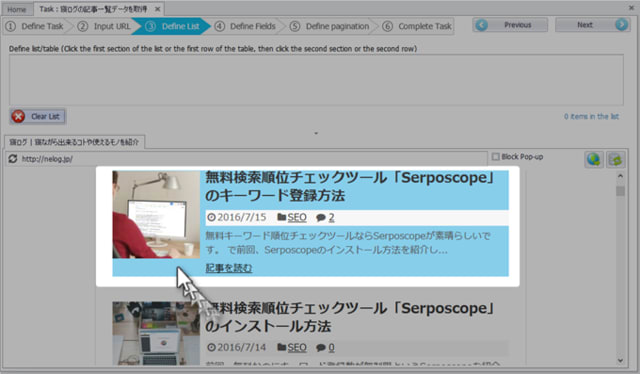640x374 pixels.
Task: Go to Input URL step
Action: [x=105, y=26]
